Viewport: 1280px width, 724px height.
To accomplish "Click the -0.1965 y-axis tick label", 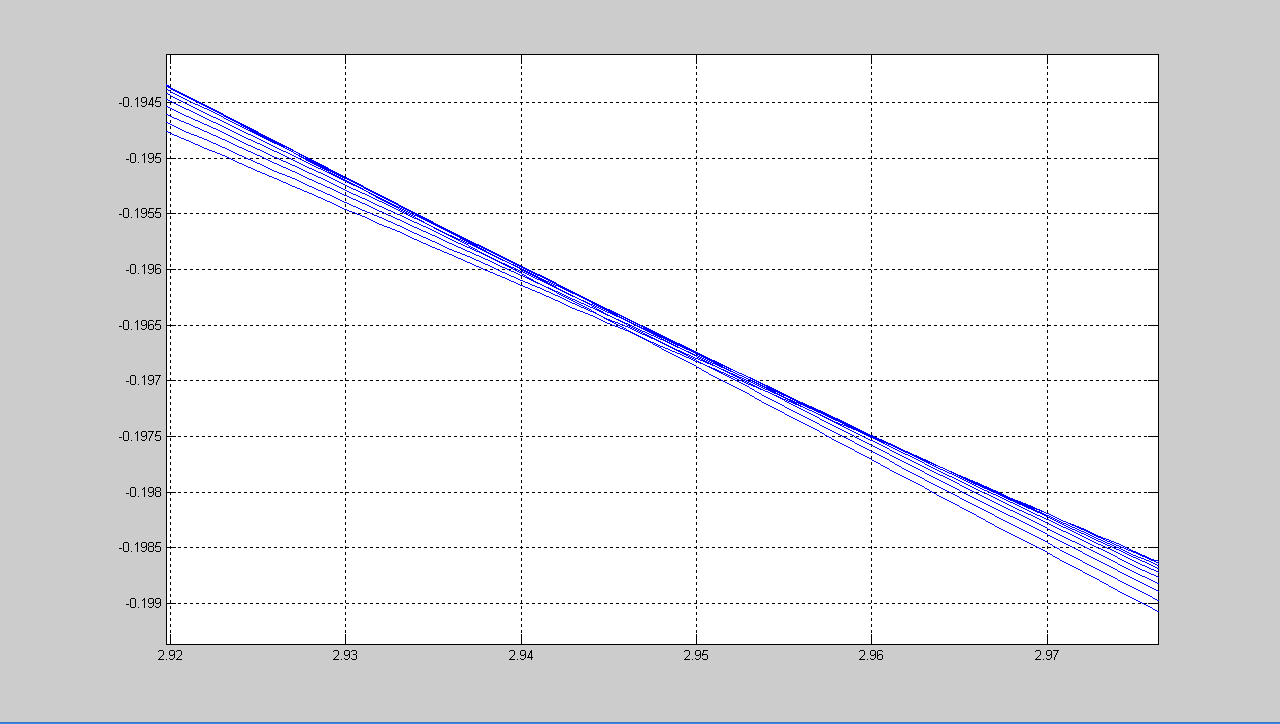I will tap(141, 326).
